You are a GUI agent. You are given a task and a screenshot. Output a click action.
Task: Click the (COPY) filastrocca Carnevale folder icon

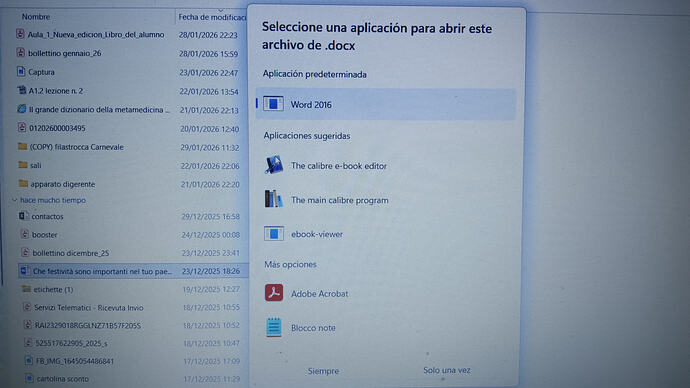click(22, 146)
